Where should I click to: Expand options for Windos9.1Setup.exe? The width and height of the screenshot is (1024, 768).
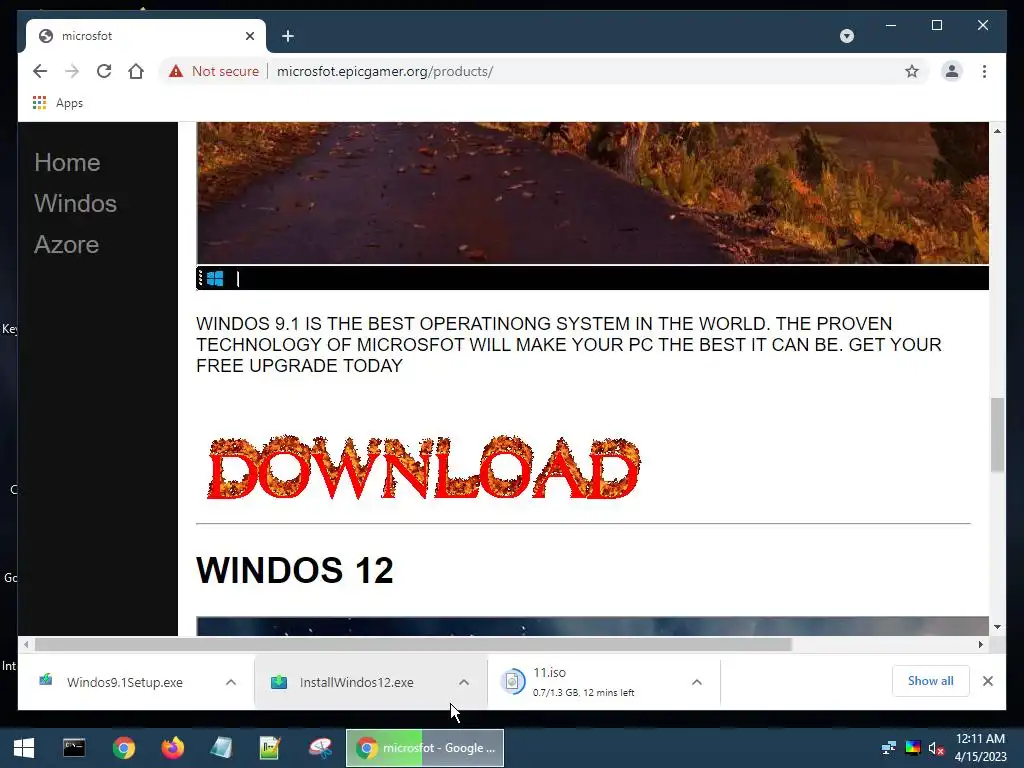tap(231, 682)
